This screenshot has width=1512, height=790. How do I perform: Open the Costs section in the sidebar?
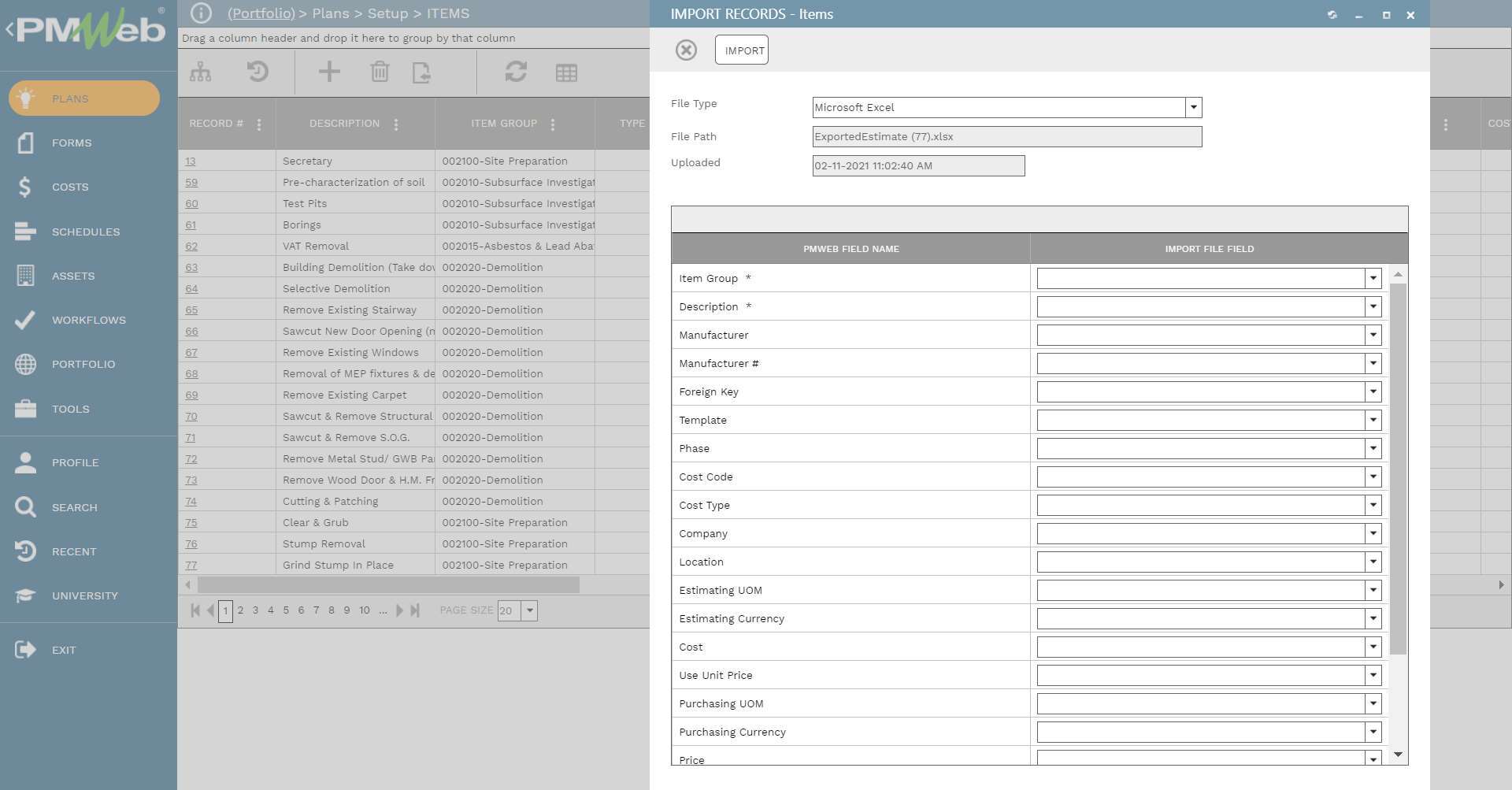69,187
